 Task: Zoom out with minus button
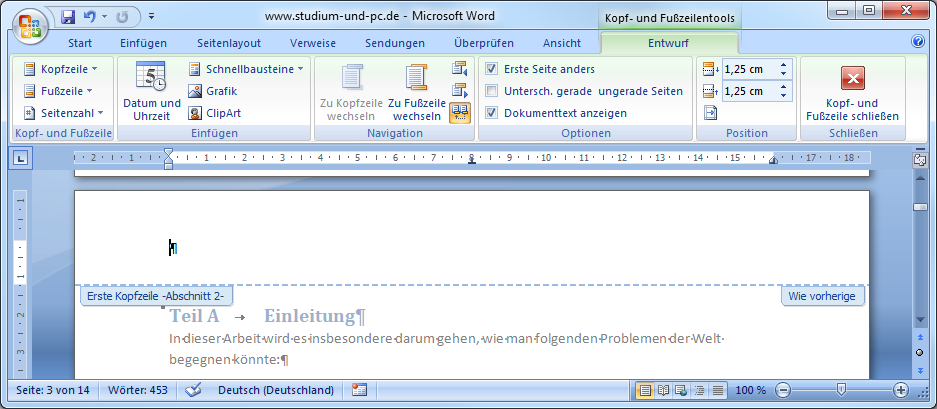[783, 390]
